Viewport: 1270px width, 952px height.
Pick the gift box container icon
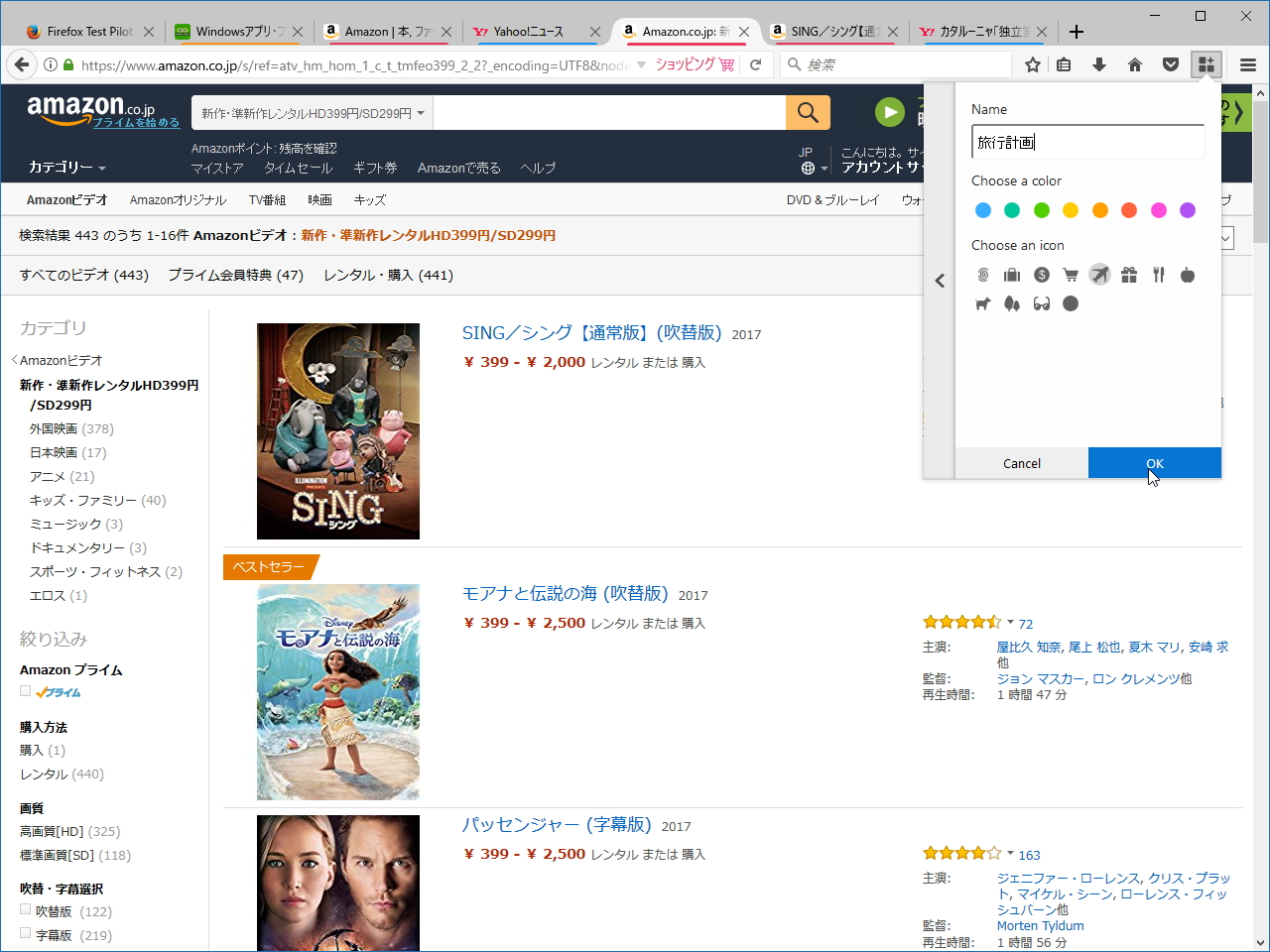coord(1129,275)
